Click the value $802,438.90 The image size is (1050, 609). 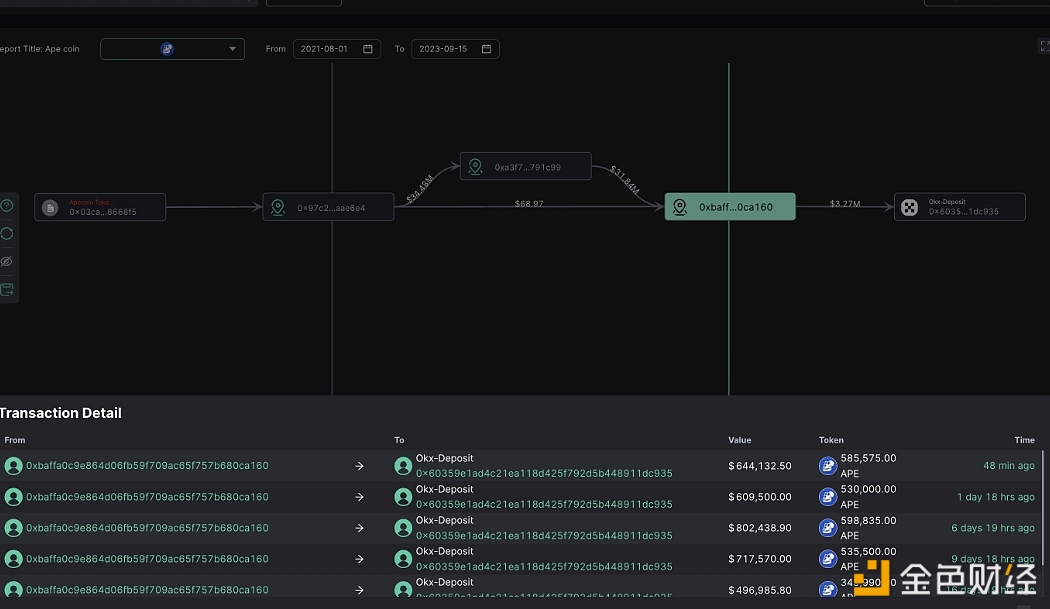click(760, 528)
